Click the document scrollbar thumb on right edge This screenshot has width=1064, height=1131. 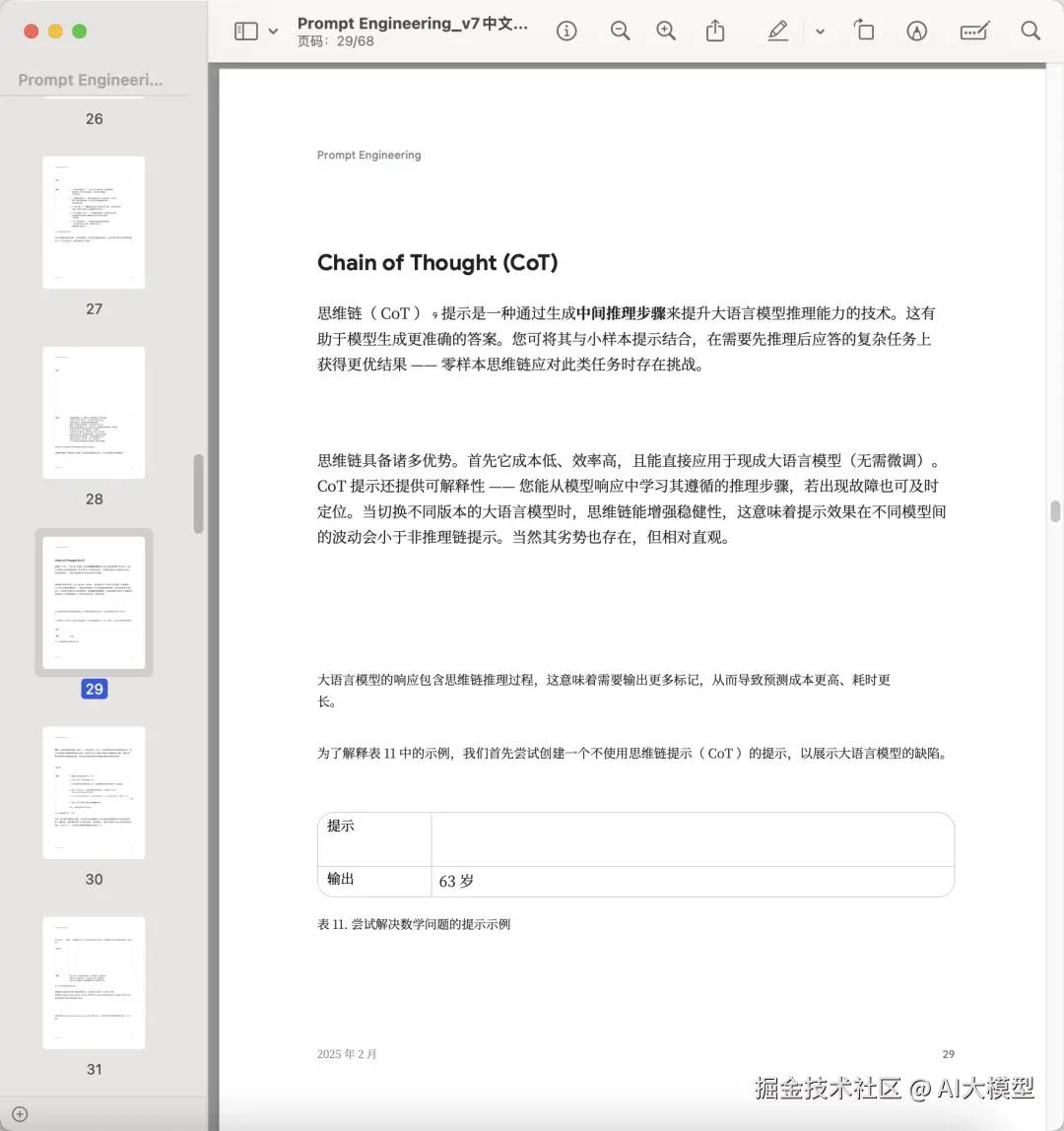pyautogui.click(x=1055, y=510)
